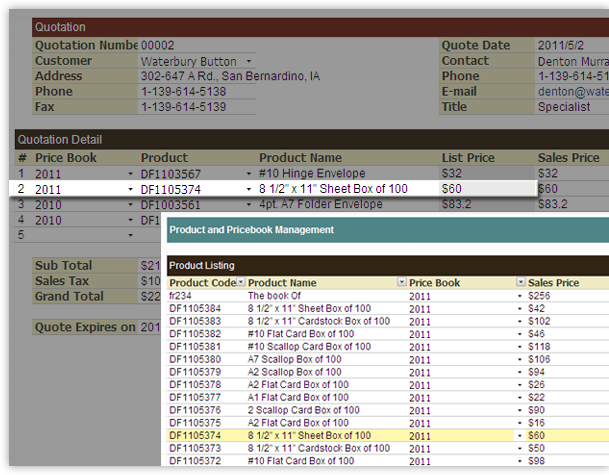Click the Customer field Waterbury Button
Viewport: 609px width, 475px height.
pyautogui.click(x=191, y=61)
